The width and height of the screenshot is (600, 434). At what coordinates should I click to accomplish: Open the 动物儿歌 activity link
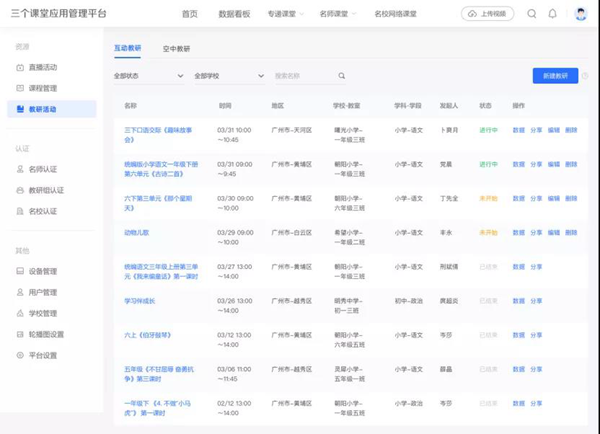coord(138,232)
